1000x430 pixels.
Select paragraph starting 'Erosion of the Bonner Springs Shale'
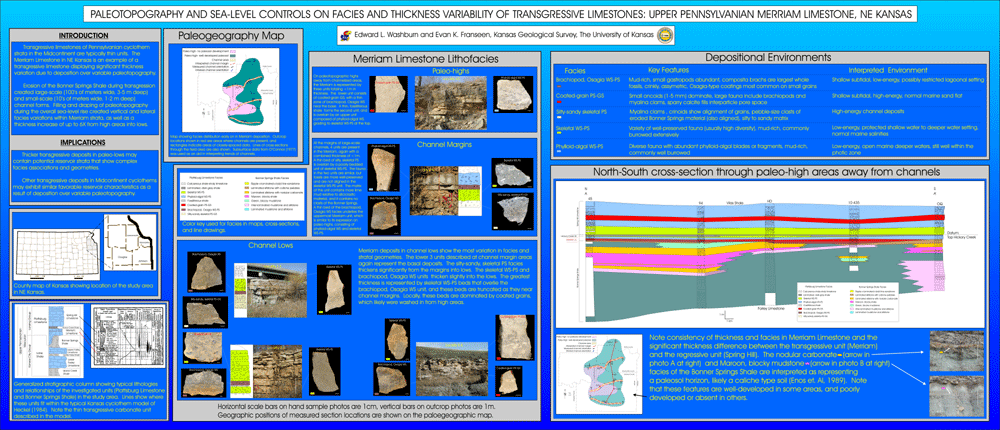[83, 105]
